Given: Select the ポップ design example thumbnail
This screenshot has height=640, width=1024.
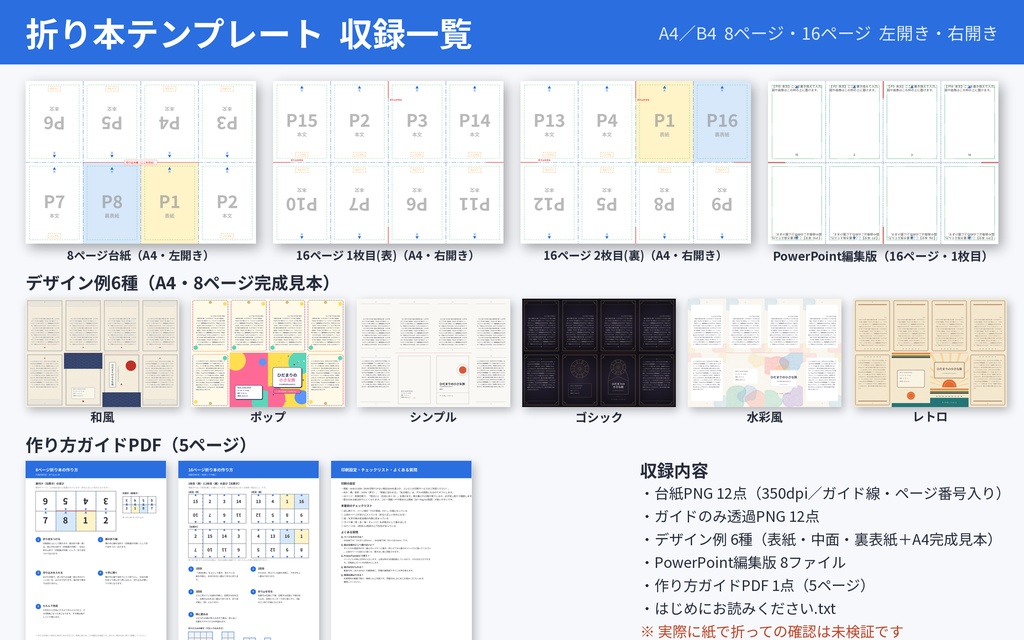Looking at the screenshot, I should coord(268,353).
